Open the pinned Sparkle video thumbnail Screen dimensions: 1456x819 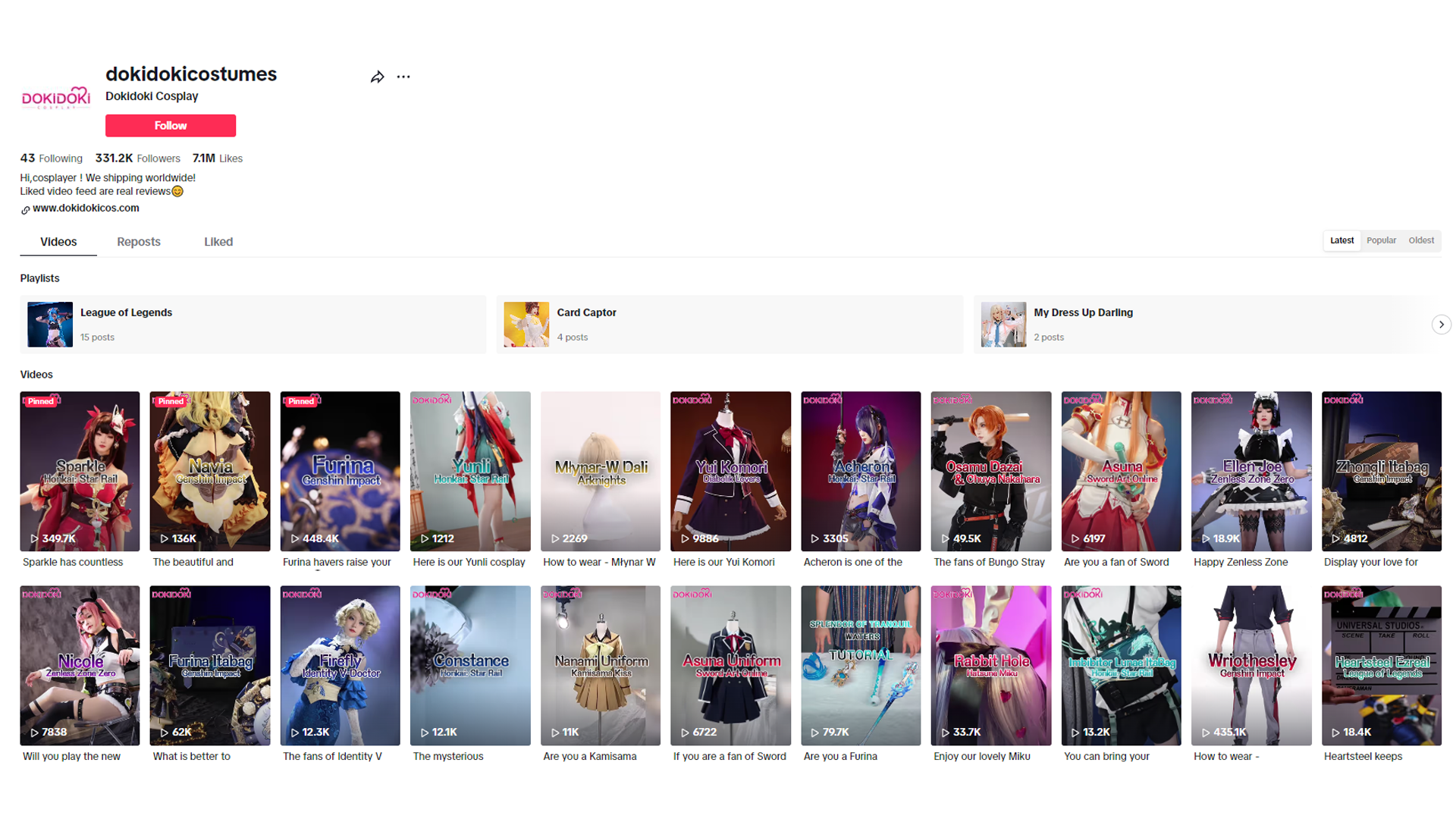[x=80, y=471]
